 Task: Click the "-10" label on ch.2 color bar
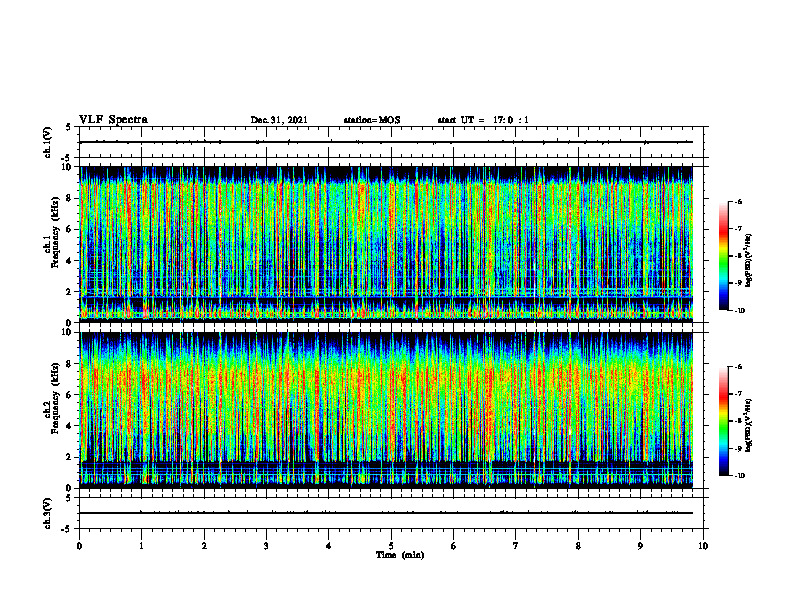point(739,476)
